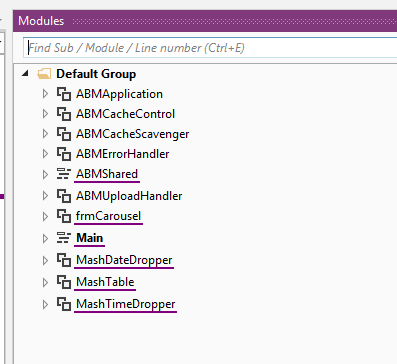This screenshot has height=364, width=397.
Task: Expand the MashTable module node
Action: pyautogui.click(x=45, y=282)
